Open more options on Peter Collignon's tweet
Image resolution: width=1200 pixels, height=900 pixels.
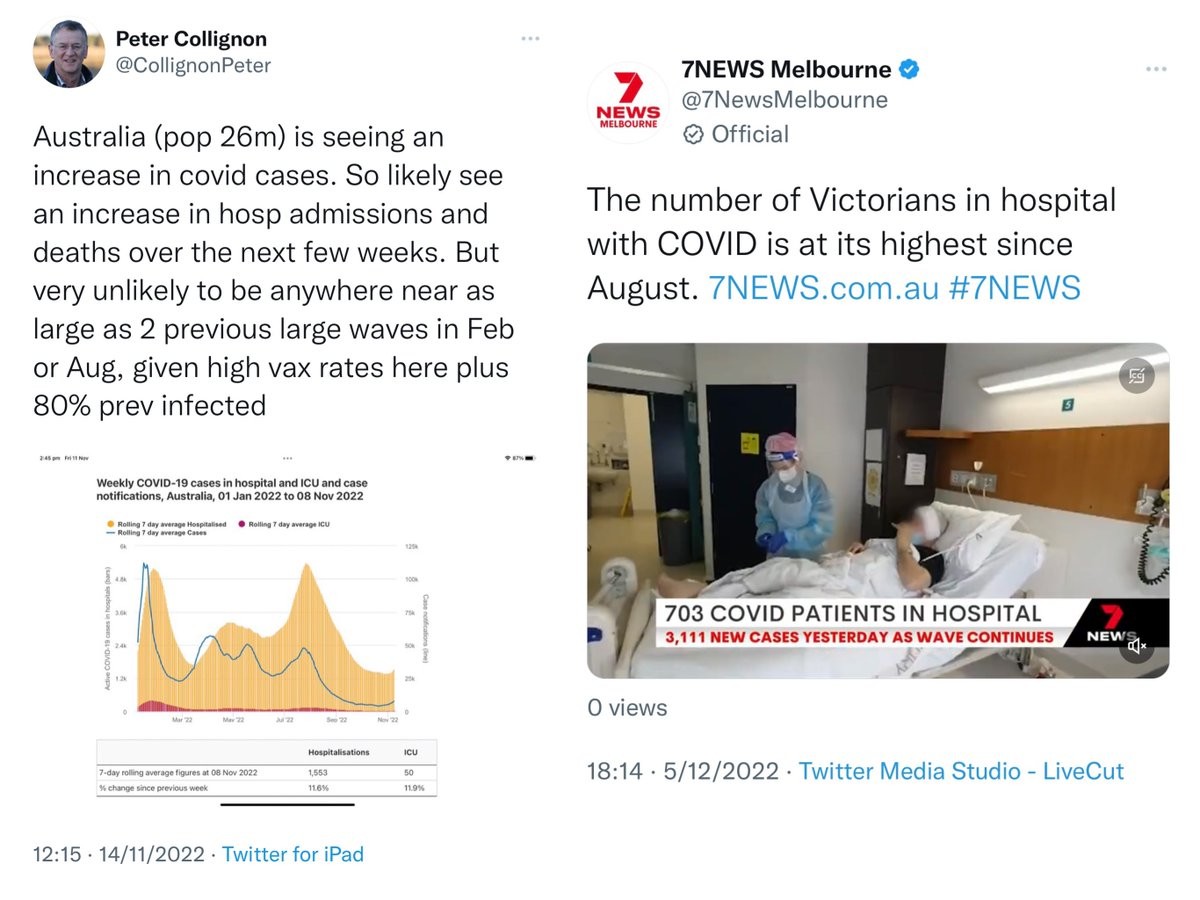tap(530, 39)
